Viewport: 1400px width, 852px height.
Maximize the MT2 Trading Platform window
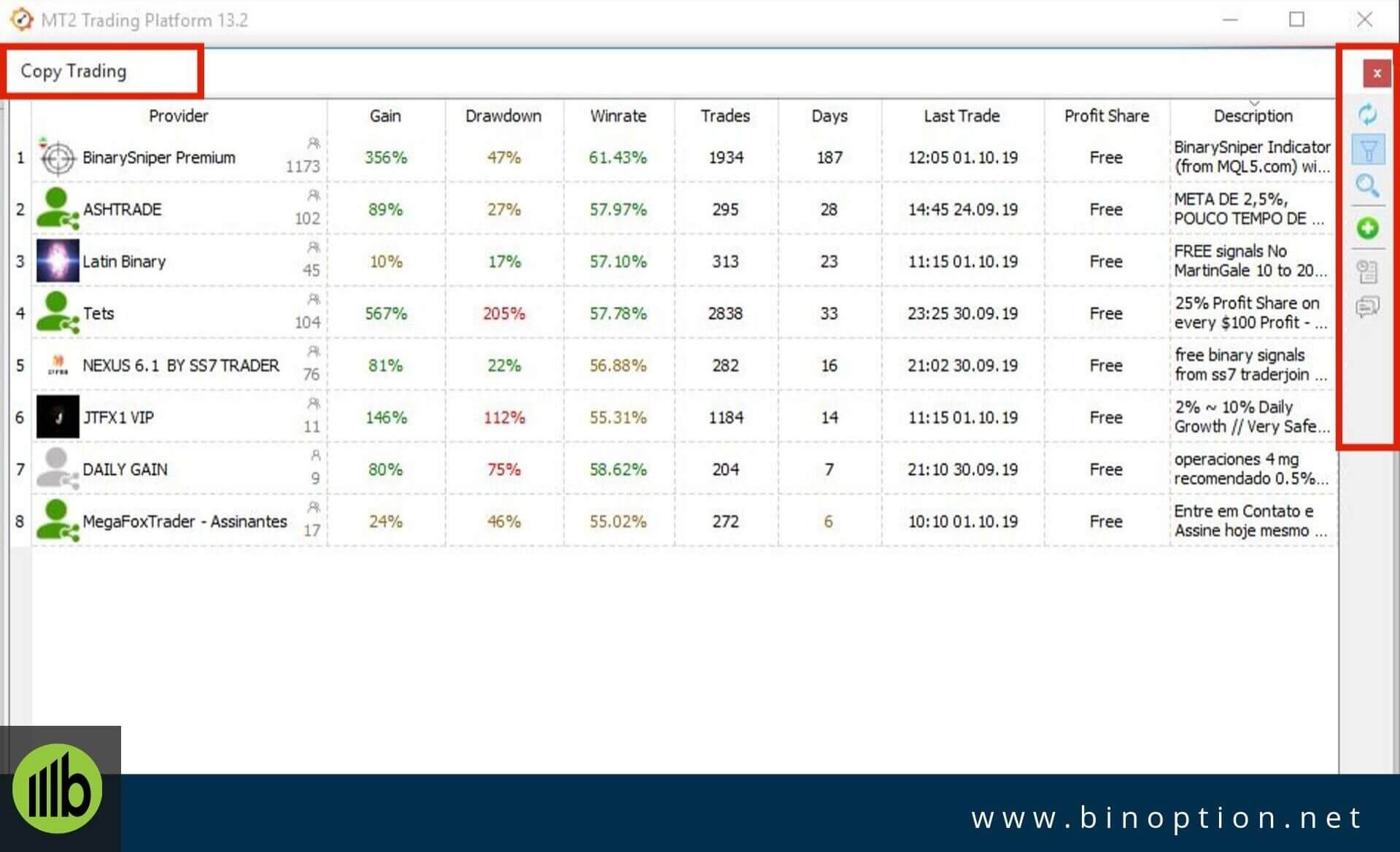pyautogui.click(x=1296, y=20)
